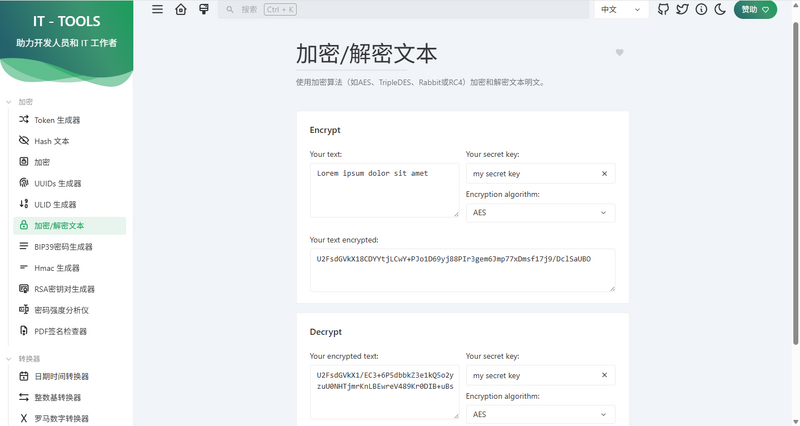Open 日期时间转换器 tool

coord(70,377)
